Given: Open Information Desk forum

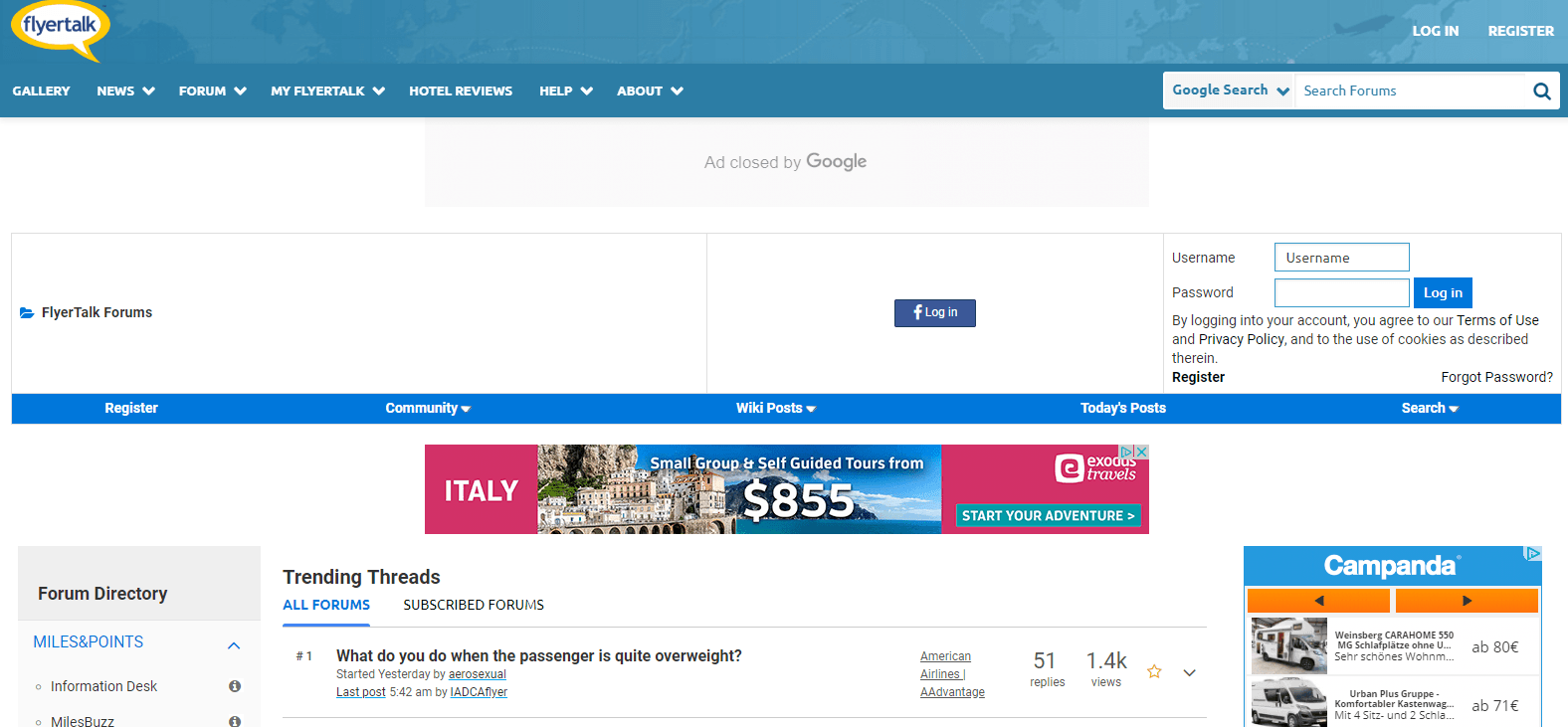Looking at the screenshot, I should click(x=103, y=686).
